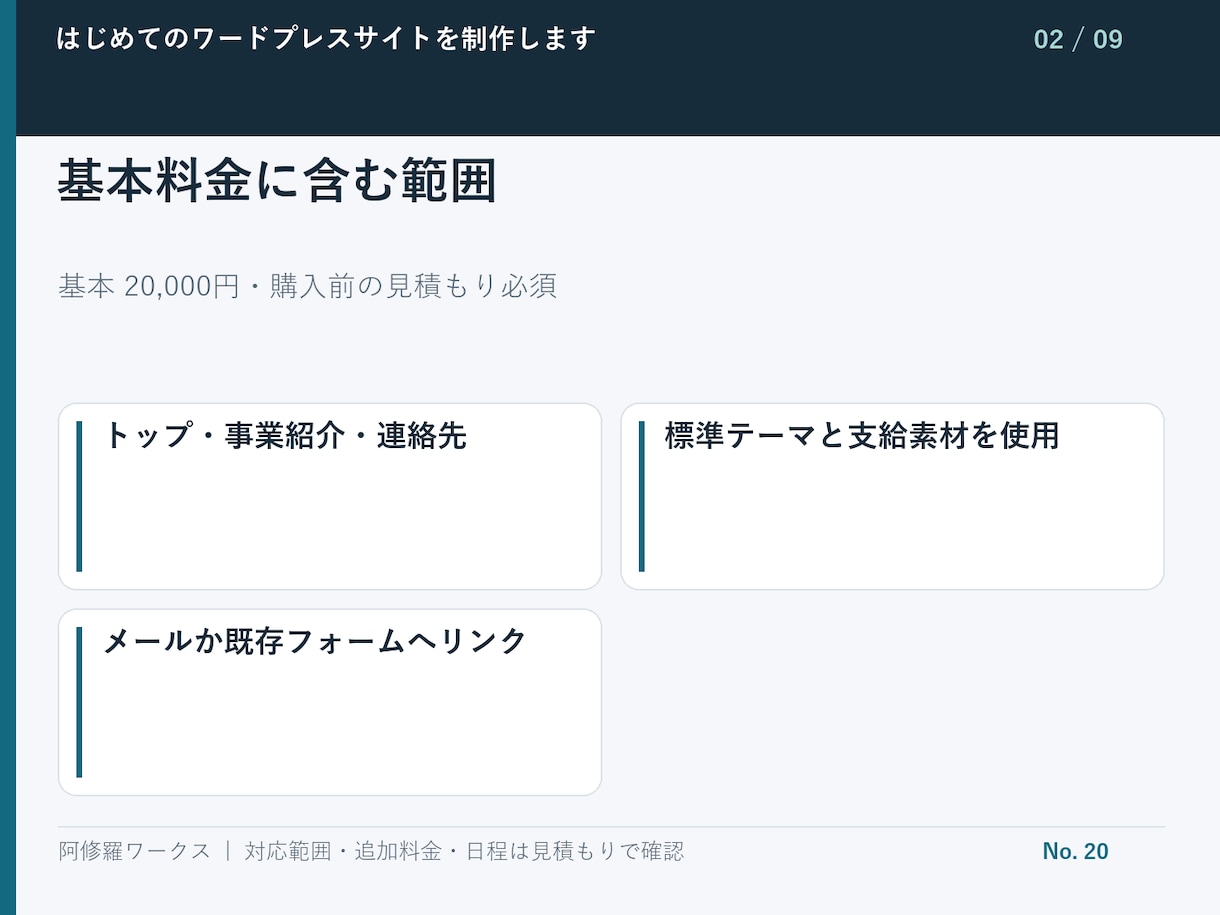Click the header title はじめてのワードプレスサイトを制作します
Screen dimensions: 1220x915
326,39
